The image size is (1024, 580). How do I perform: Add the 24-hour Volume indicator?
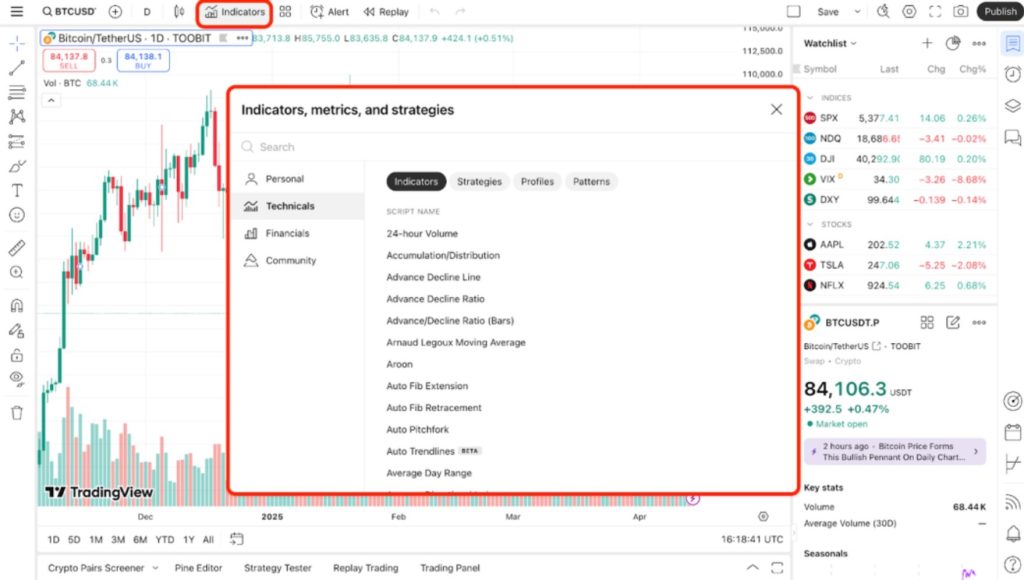(x=422, y=233)
